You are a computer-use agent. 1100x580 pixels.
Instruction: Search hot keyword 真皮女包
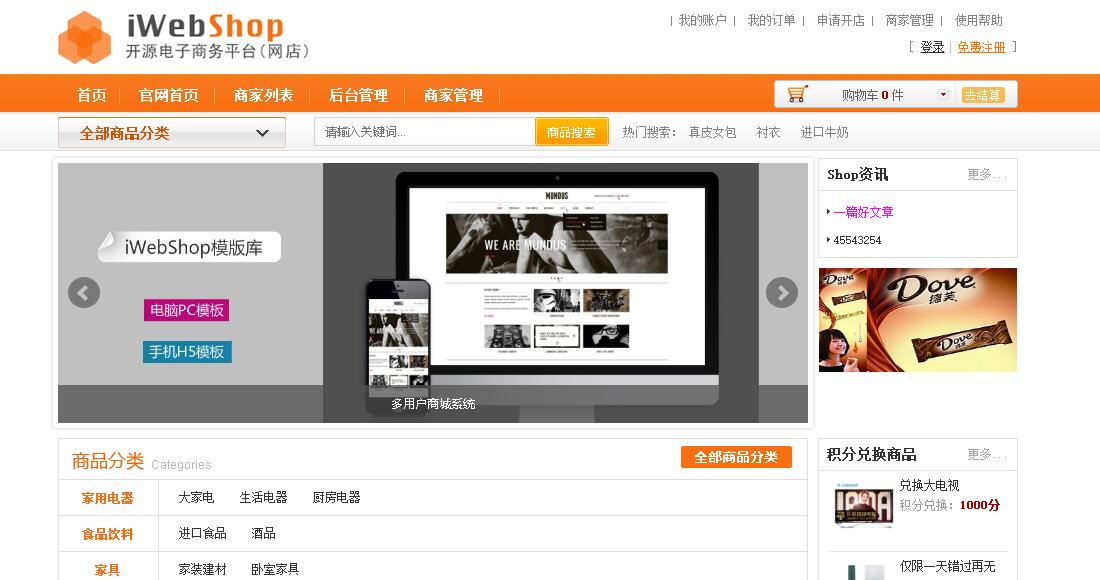pos(712,132)
